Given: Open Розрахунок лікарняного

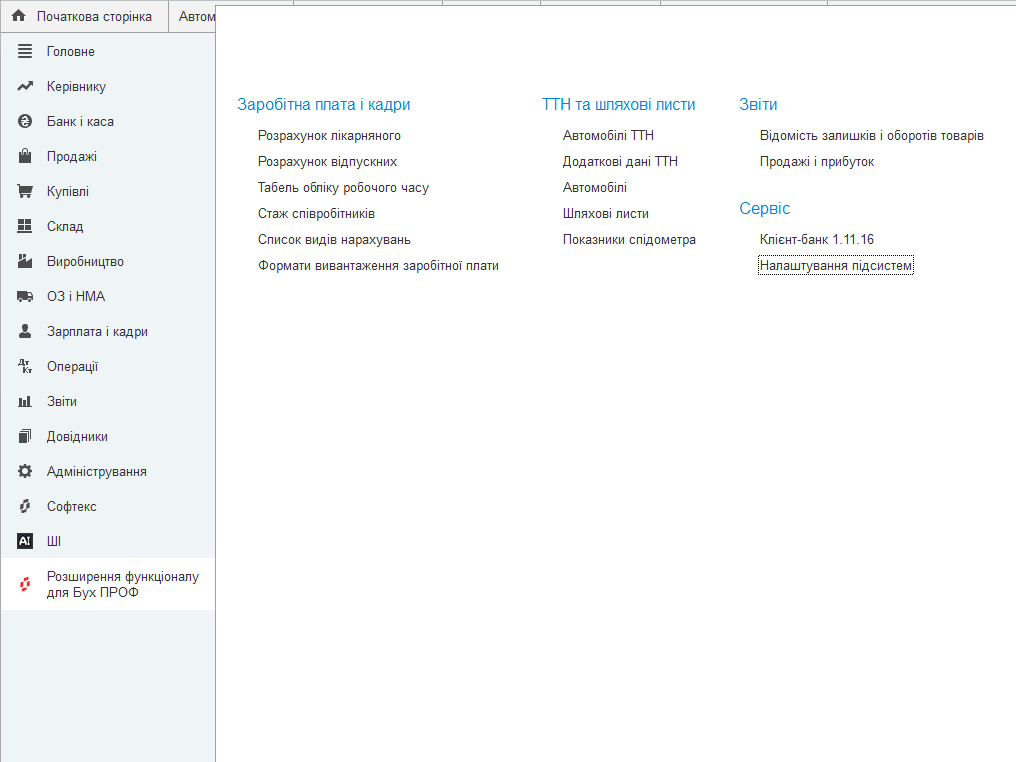Looking at the screenshot, I should tap(329, 135).
